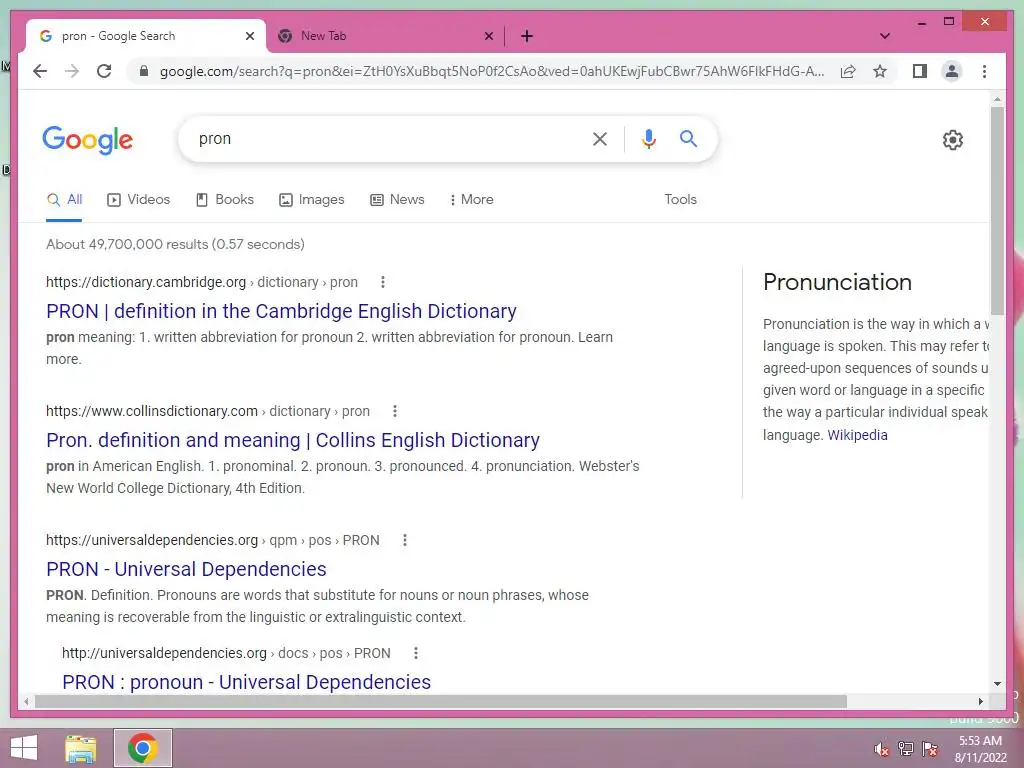Go back with the browser back arrow

click(40, 71)
